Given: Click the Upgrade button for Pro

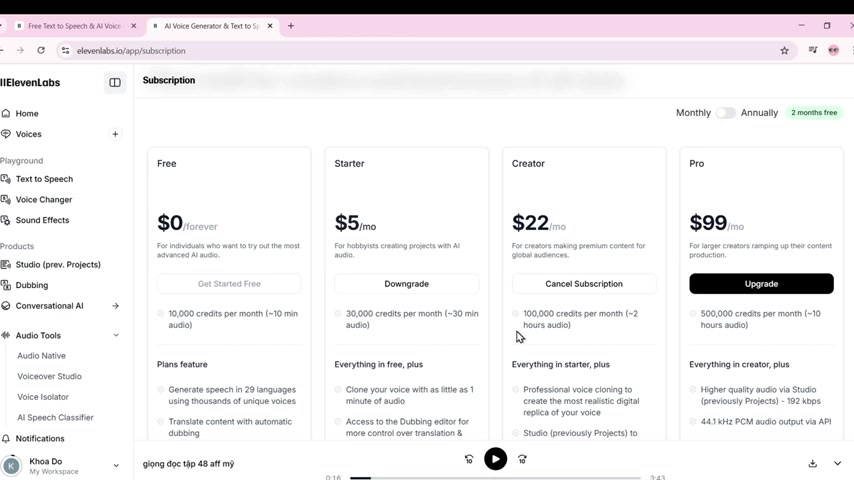Looking at the screenshot, I should [761, 284].
